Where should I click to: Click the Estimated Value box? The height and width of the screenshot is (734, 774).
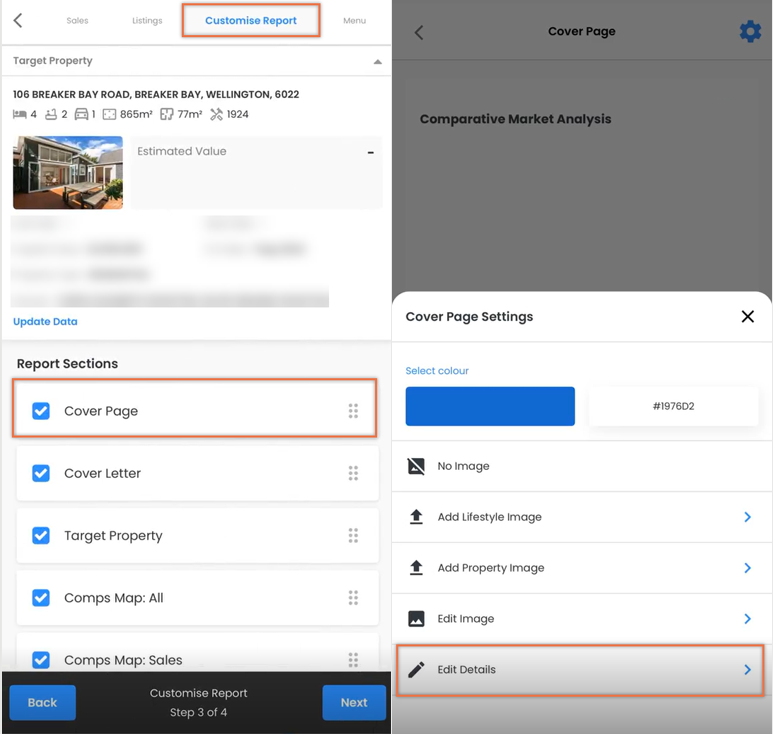[256, 172]
